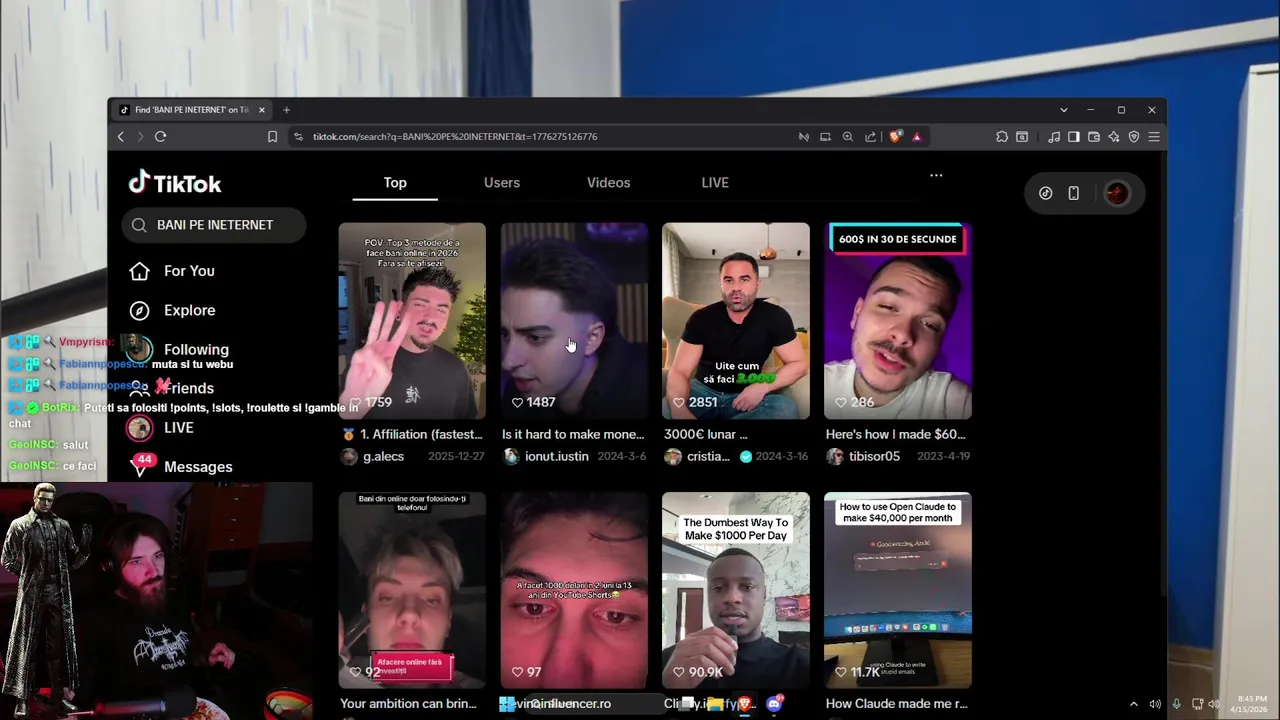Open the Brave browser icon in the taskbar
Image resolution: width=1280 pixels, height=720 pixels.
743,704
